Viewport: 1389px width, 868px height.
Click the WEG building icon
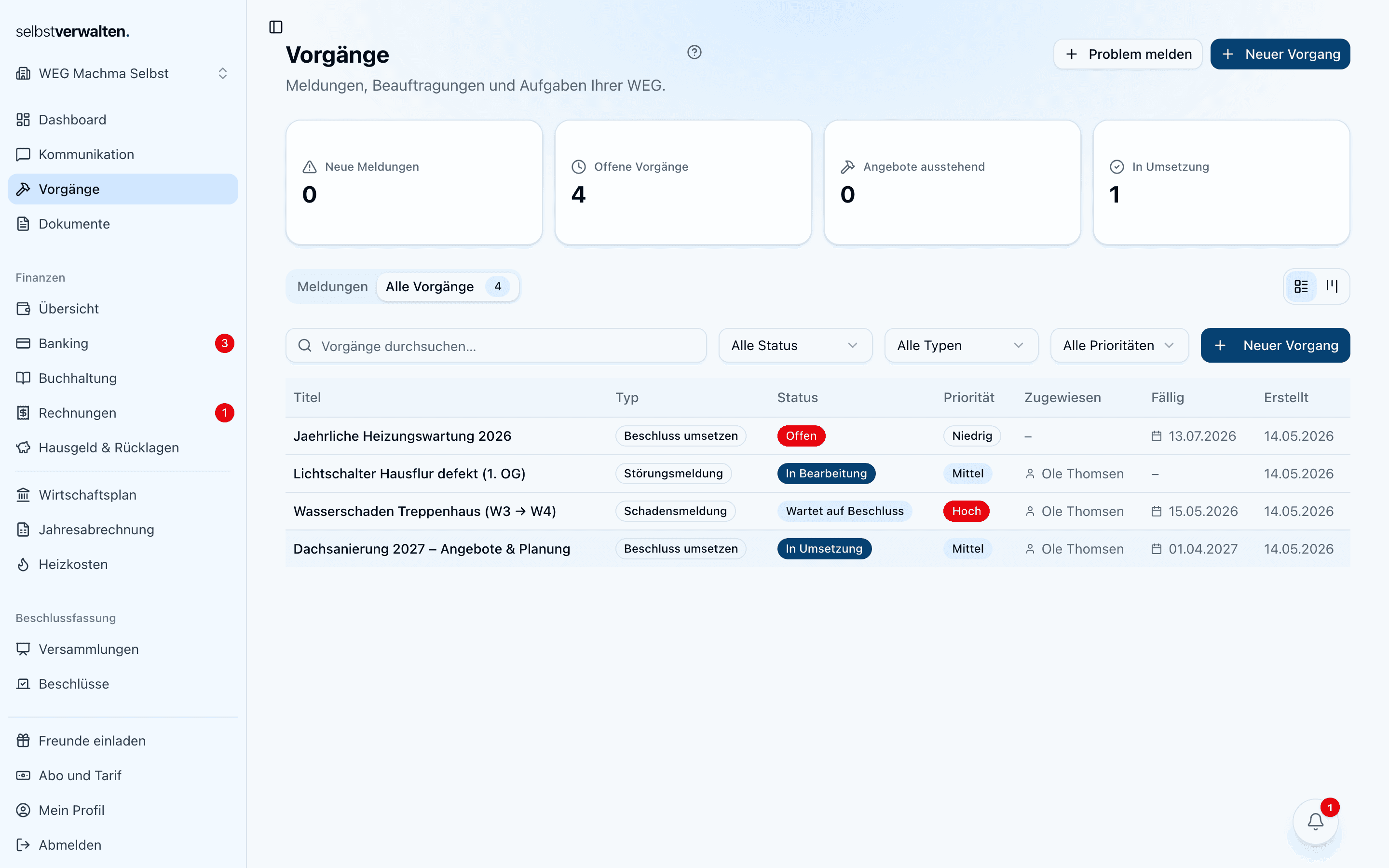click(x=23, y=73)
